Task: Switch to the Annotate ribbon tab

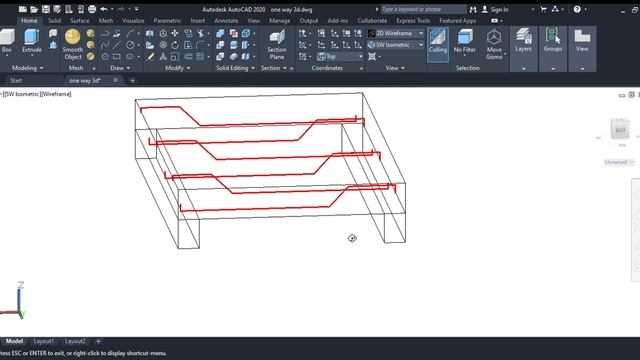Action: click(226, 20)
